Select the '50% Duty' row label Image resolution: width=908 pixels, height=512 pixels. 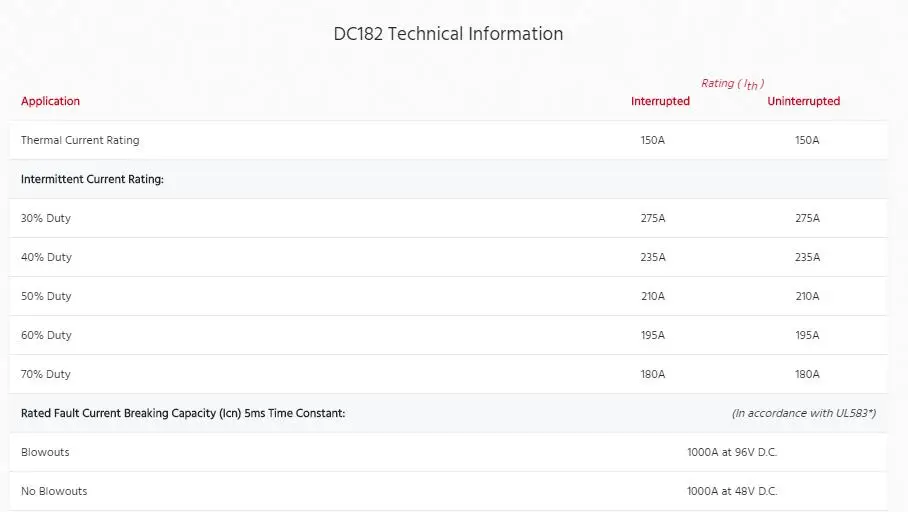pos(46,296)
